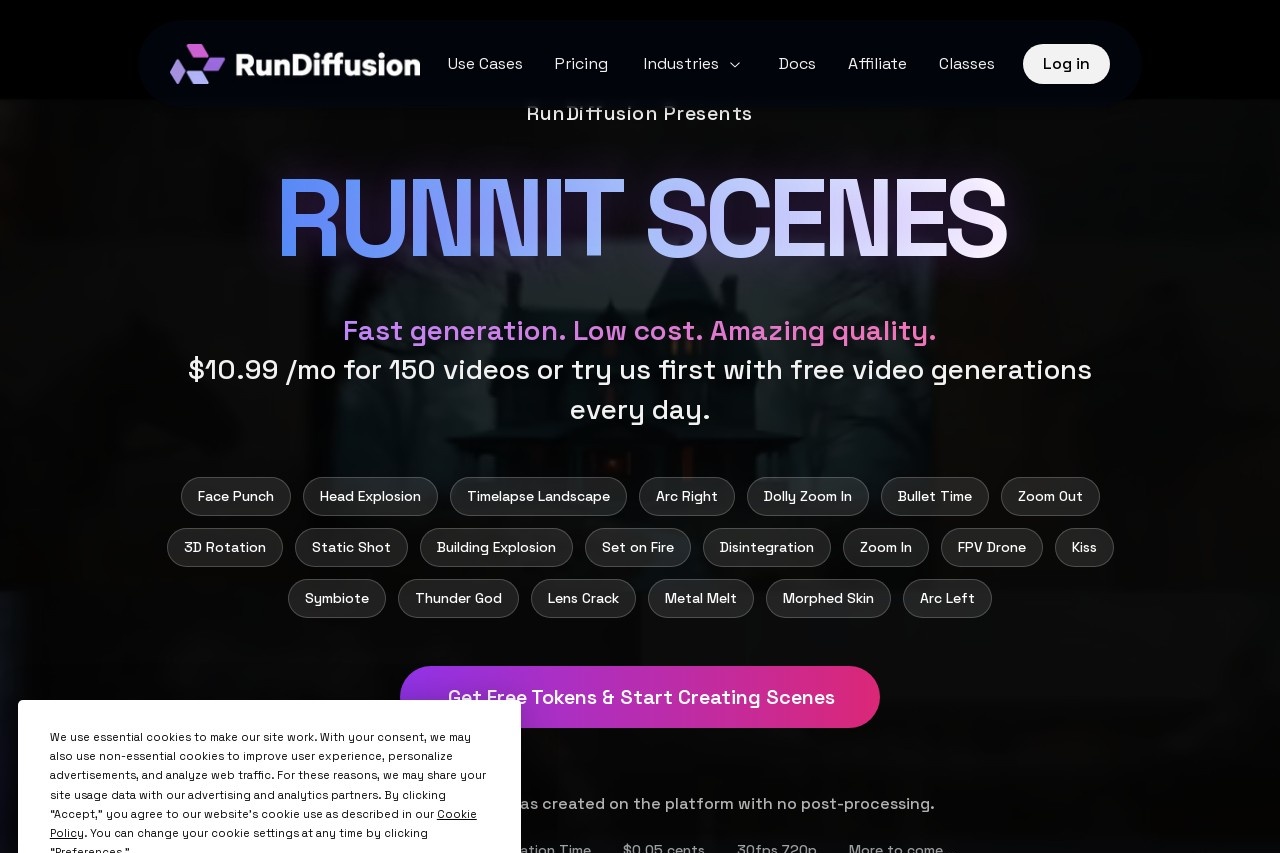Image resolution: width=1280 pixels, height=853 pixels.
Task: Choose the Morphed Skin tag
Action: 828,598
